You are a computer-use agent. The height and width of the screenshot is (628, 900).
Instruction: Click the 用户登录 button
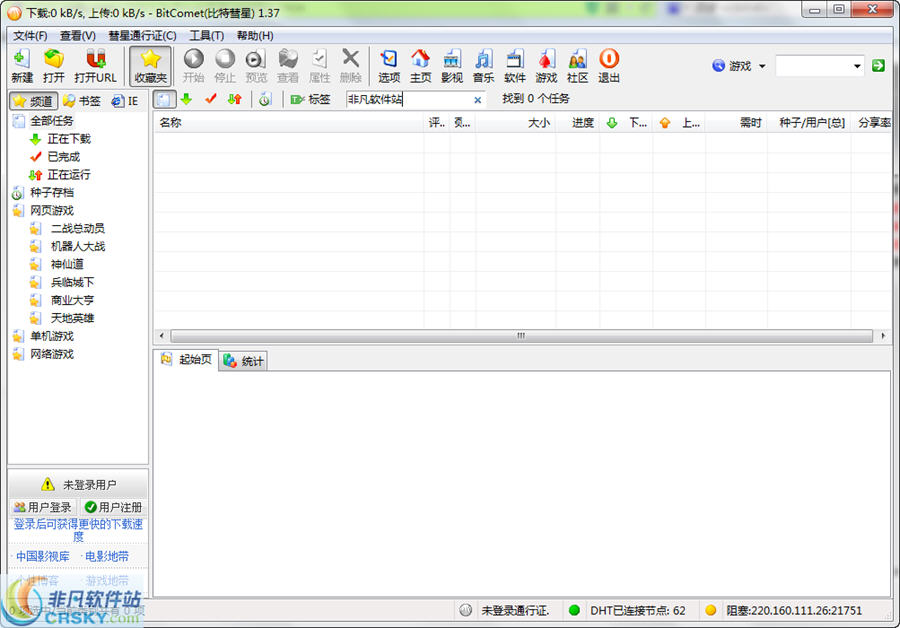coord(42,507)
